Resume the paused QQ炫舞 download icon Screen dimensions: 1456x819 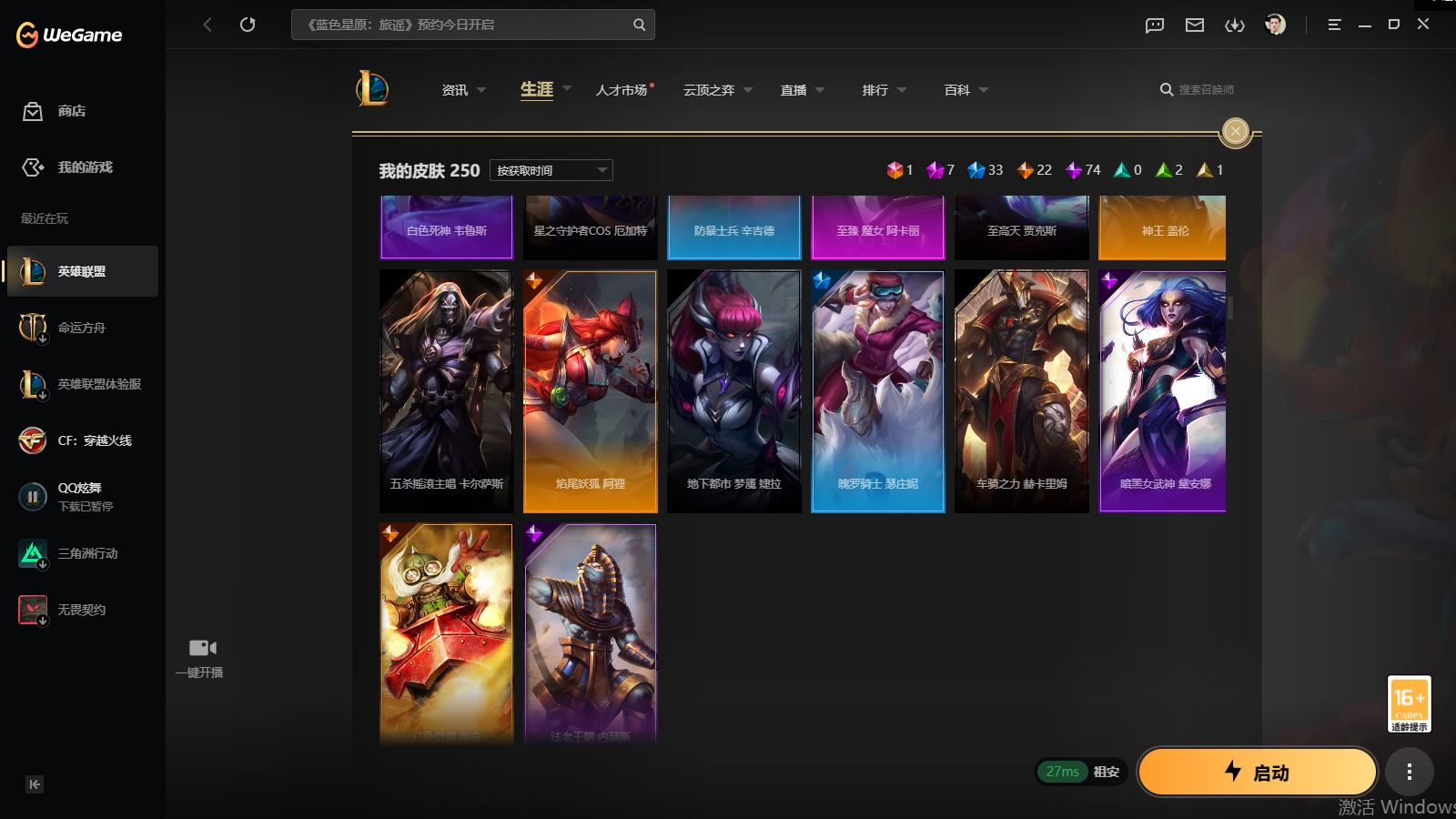[33, 497]
